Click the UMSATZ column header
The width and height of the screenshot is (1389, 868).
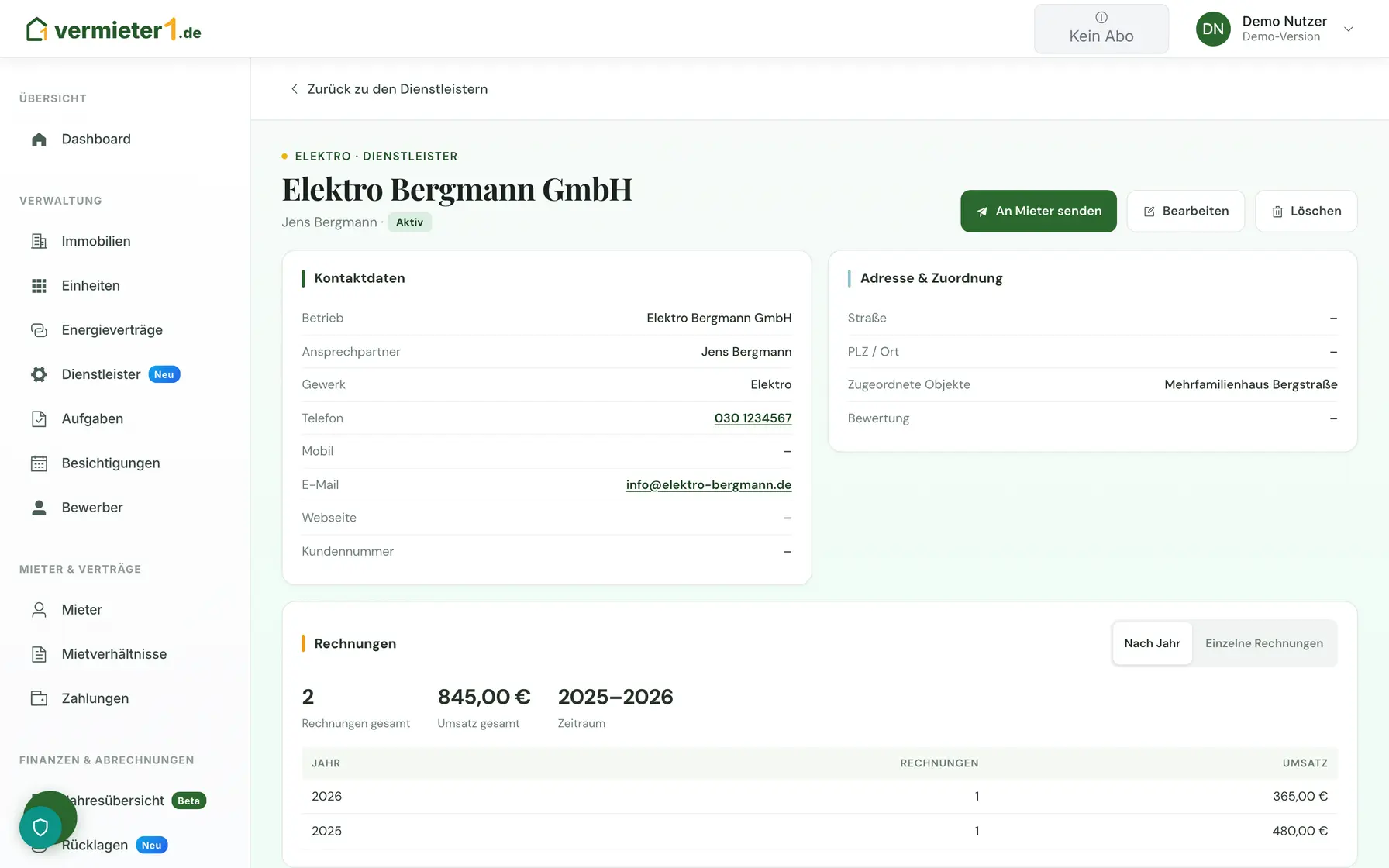pos(1305,763)
